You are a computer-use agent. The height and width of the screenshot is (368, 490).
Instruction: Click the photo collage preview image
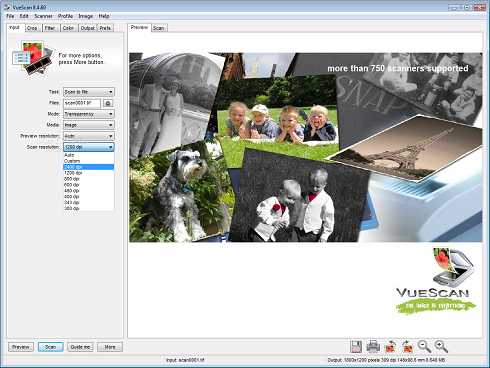point(306,147)
